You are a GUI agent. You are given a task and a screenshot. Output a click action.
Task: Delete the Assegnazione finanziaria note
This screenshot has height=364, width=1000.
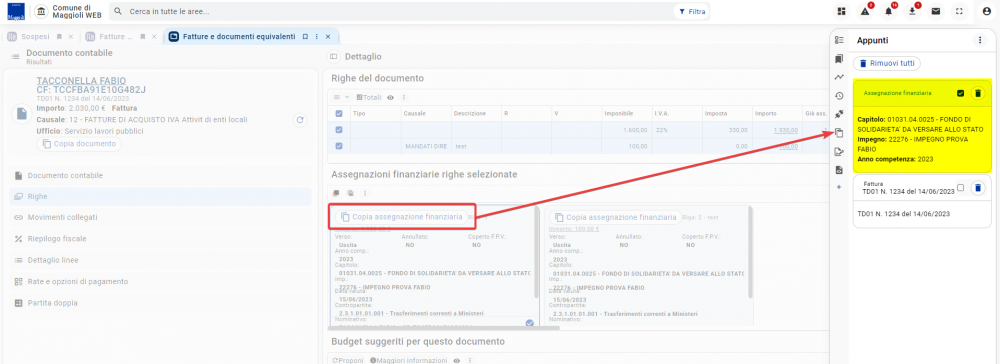click(x=977, y=94)
